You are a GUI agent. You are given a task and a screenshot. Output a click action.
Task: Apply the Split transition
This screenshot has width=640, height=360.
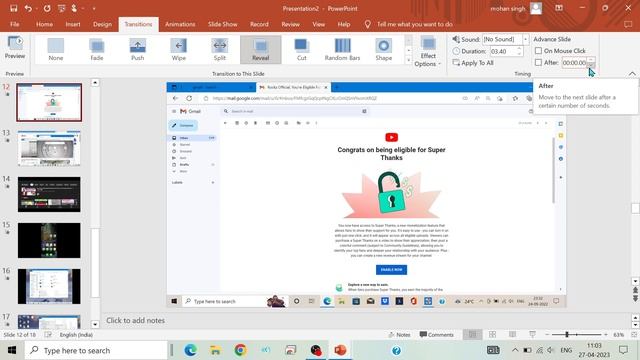tap(220, 49)
